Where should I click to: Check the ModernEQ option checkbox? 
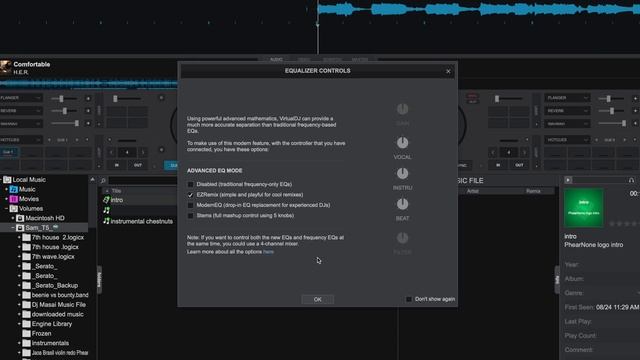point(190,205)
